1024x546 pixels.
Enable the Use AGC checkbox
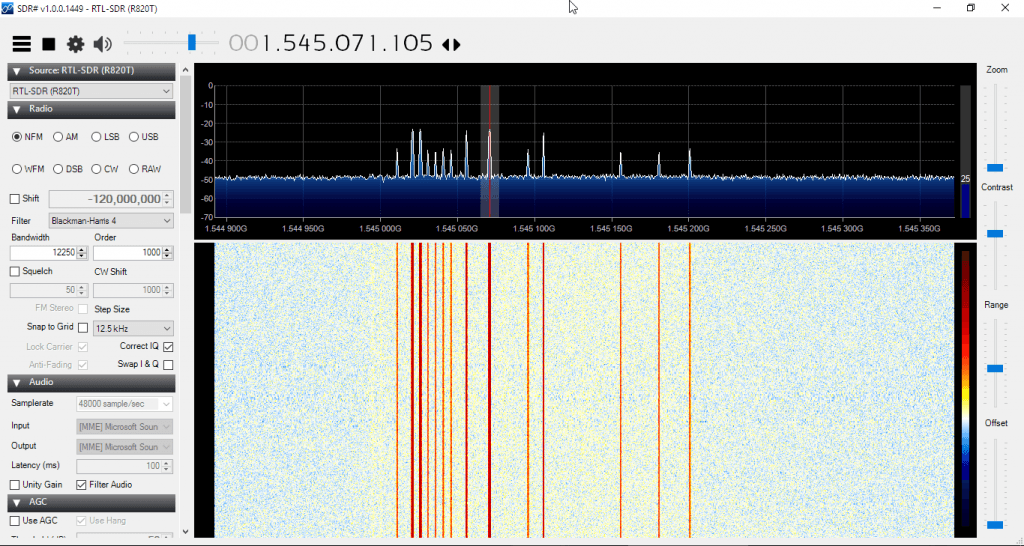point(15,521)
